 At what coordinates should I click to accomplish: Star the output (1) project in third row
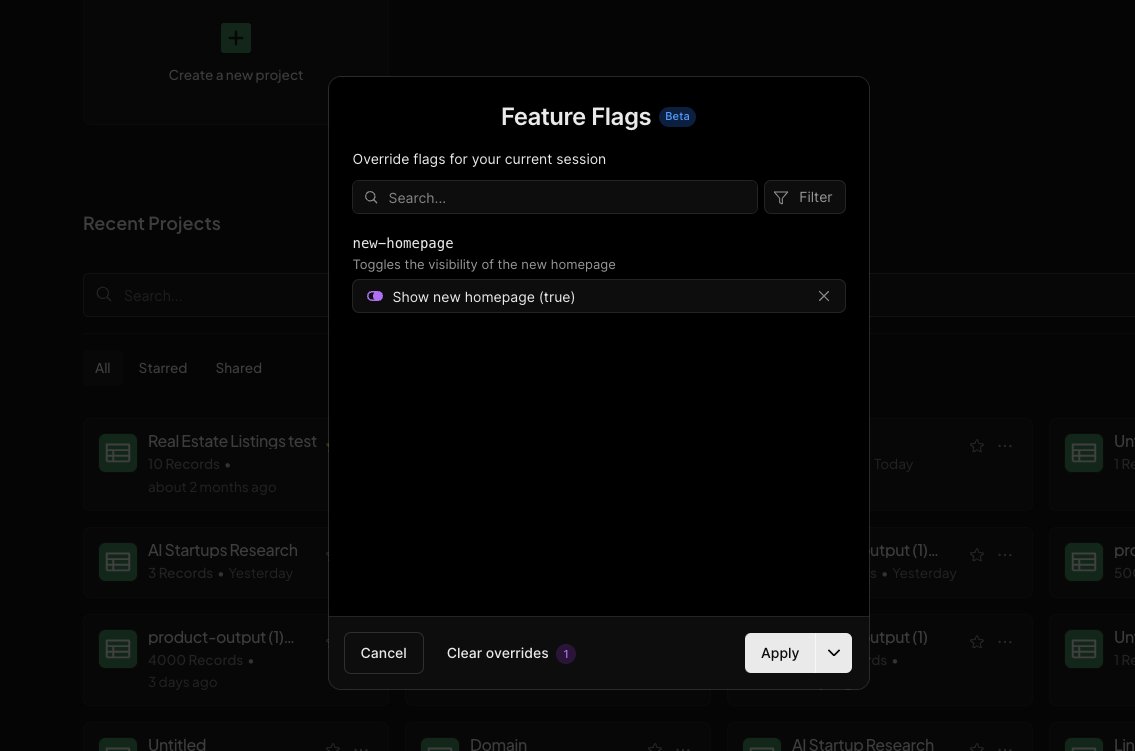pos(976,642)
